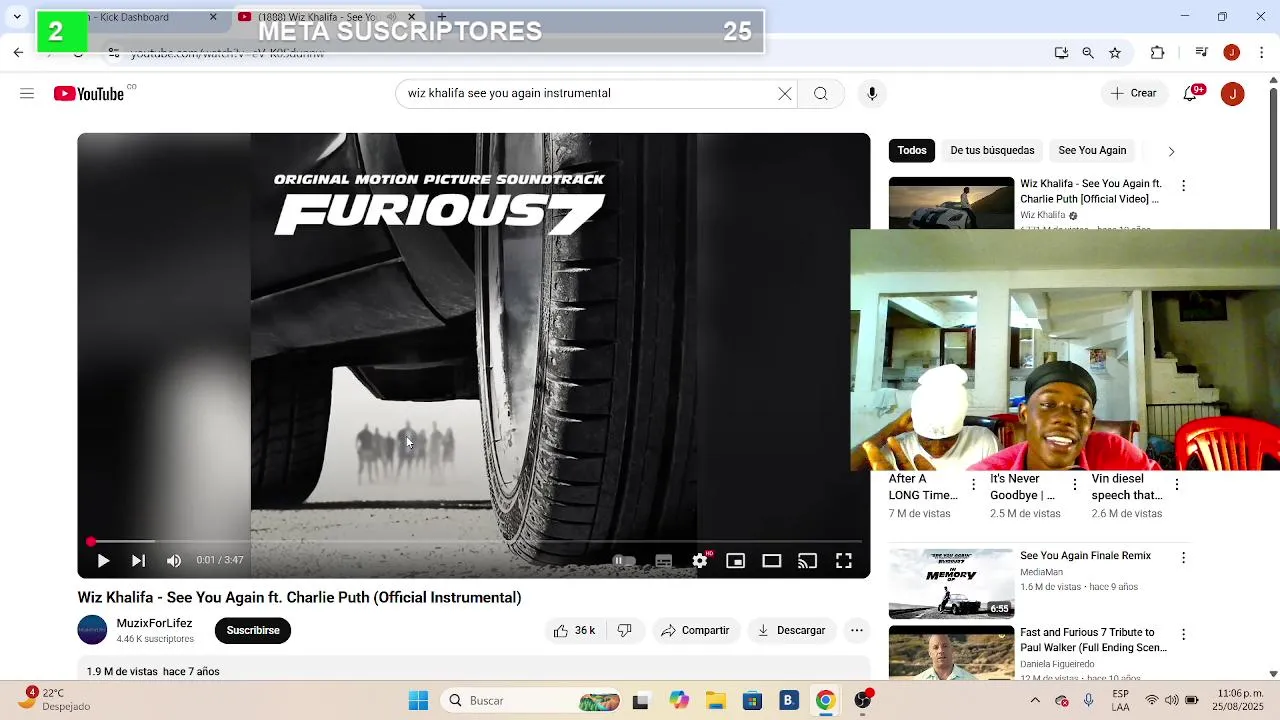
Task: Open options for See You Again Finale Remix
Action: pyautogui.click(x=1184, y=558)
